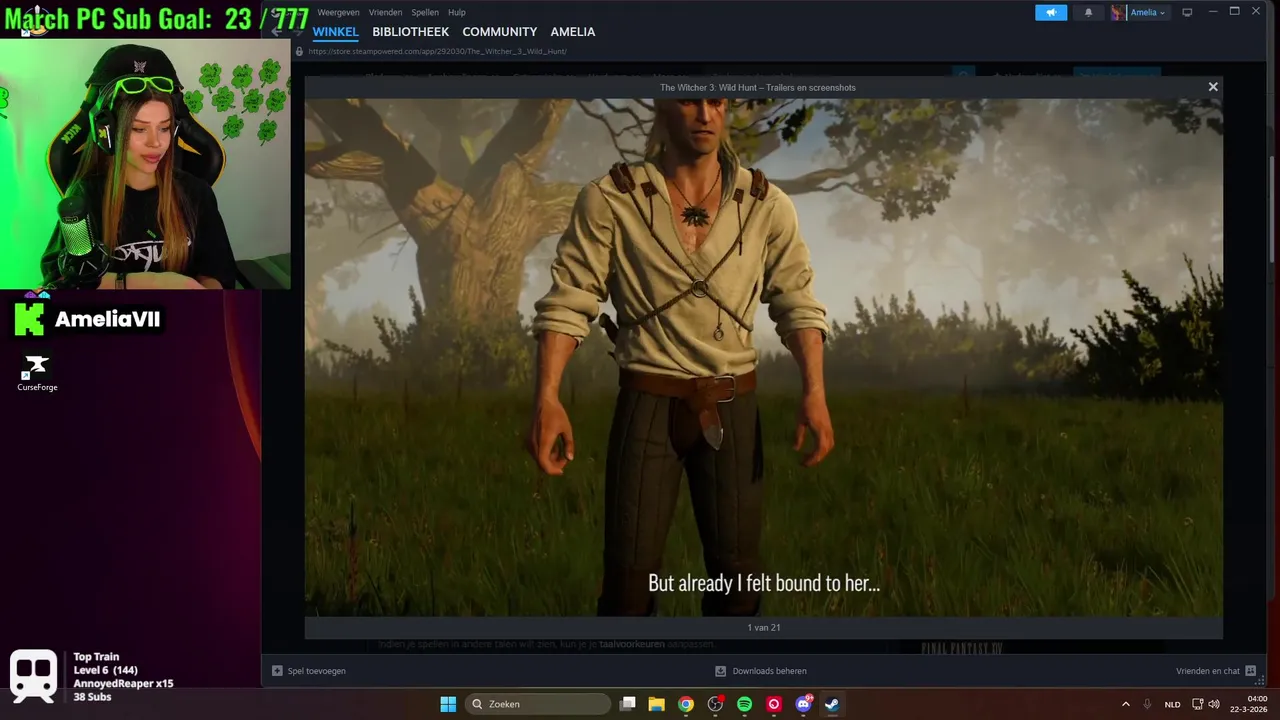Open Discord from the taskbar
Image resolution: width=1280 pixels, height=720 pixels.
click(803, 704)
